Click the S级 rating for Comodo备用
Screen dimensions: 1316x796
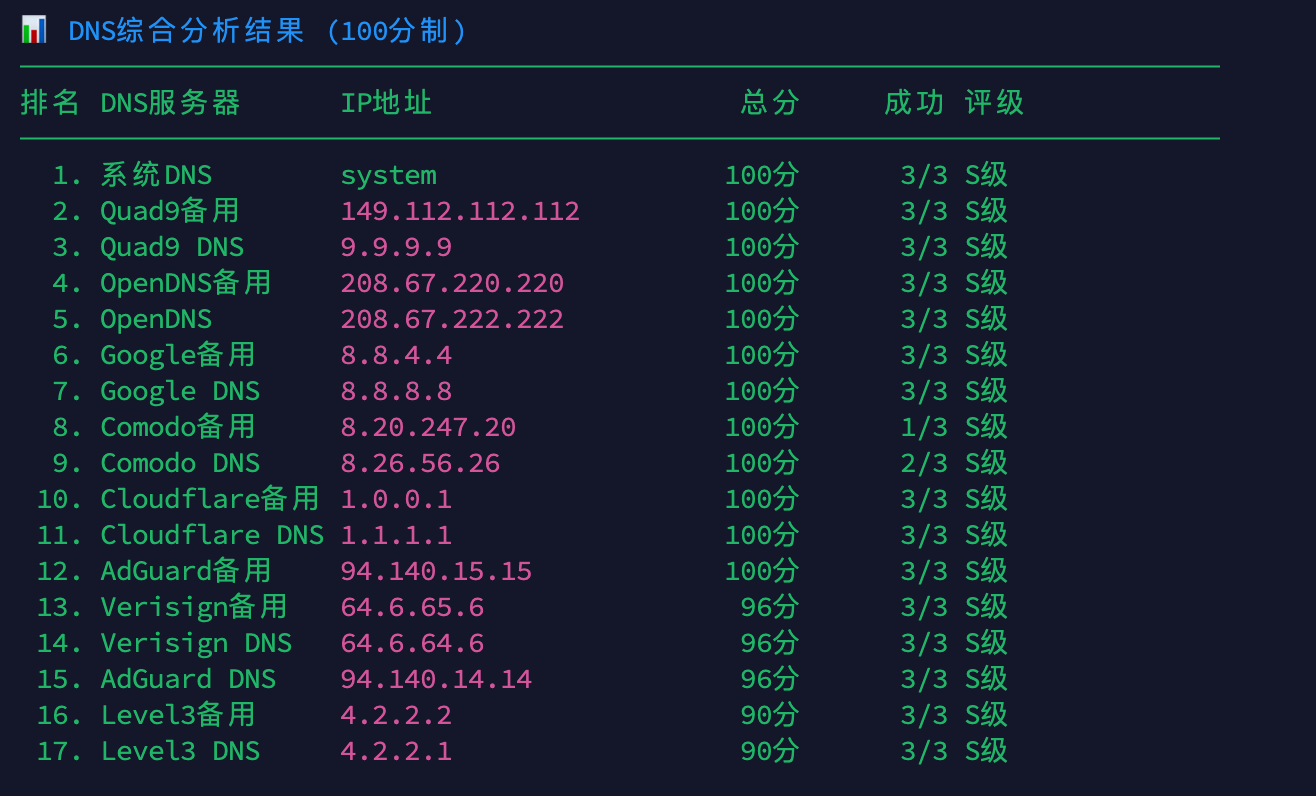tap(986, 427)
